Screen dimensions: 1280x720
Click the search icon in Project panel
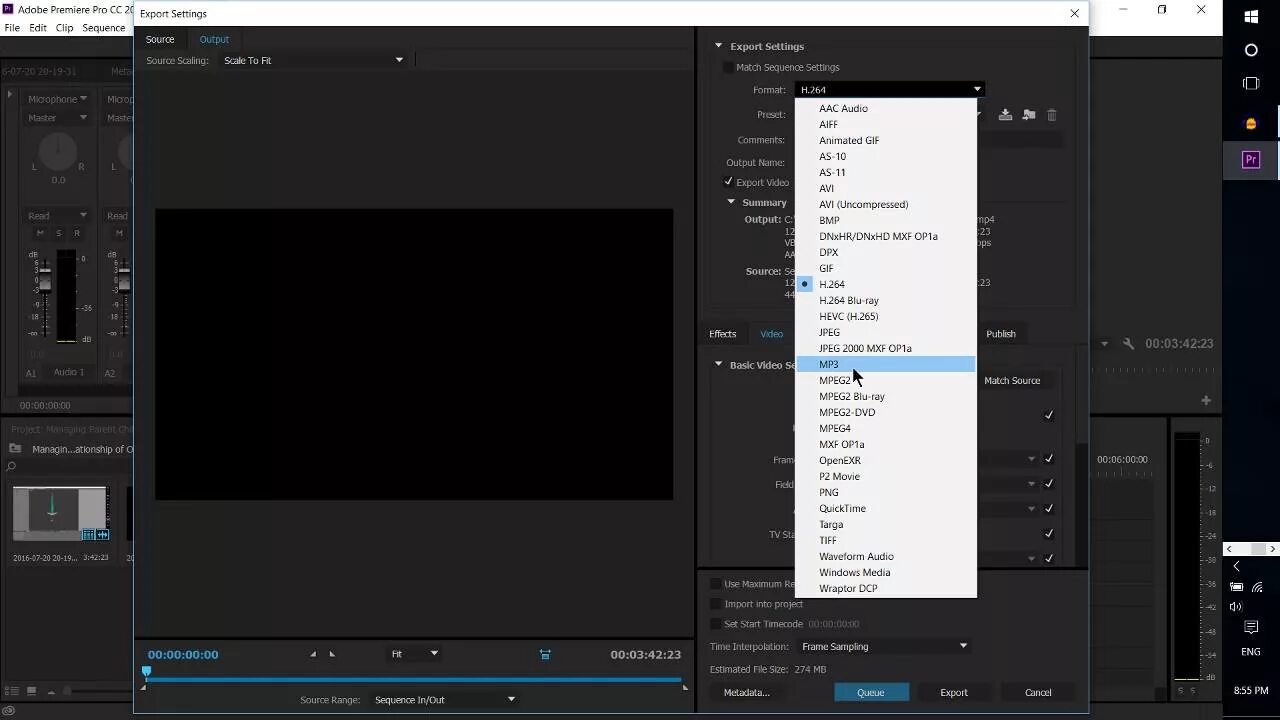click(12, 467)
